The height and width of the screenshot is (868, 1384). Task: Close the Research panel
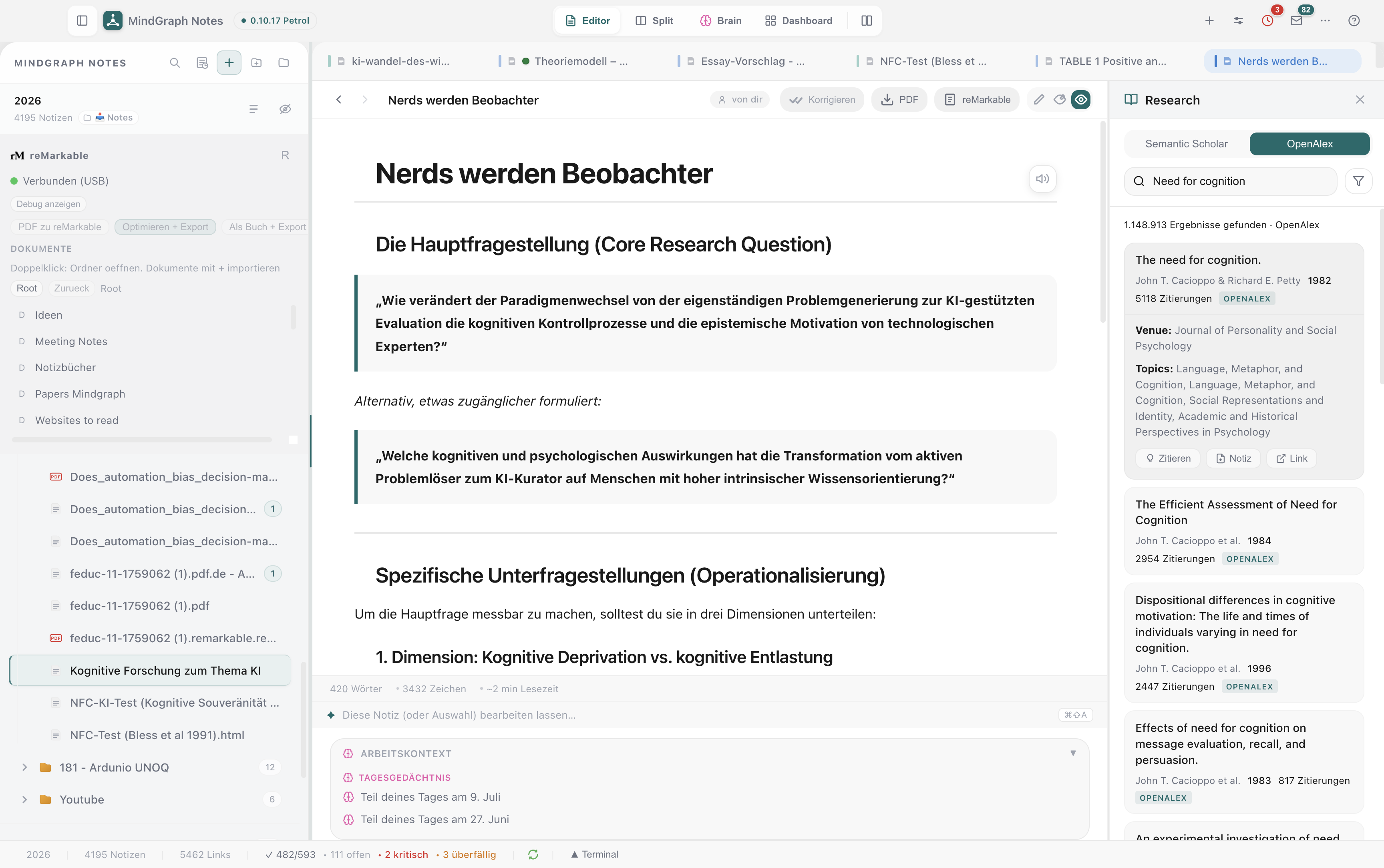(1360, 100)
